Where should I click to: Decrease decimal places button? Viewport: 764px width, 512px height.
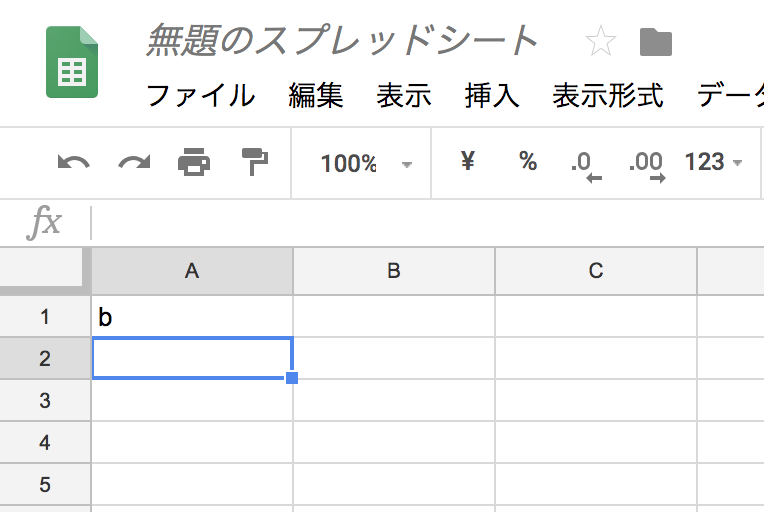587,164
